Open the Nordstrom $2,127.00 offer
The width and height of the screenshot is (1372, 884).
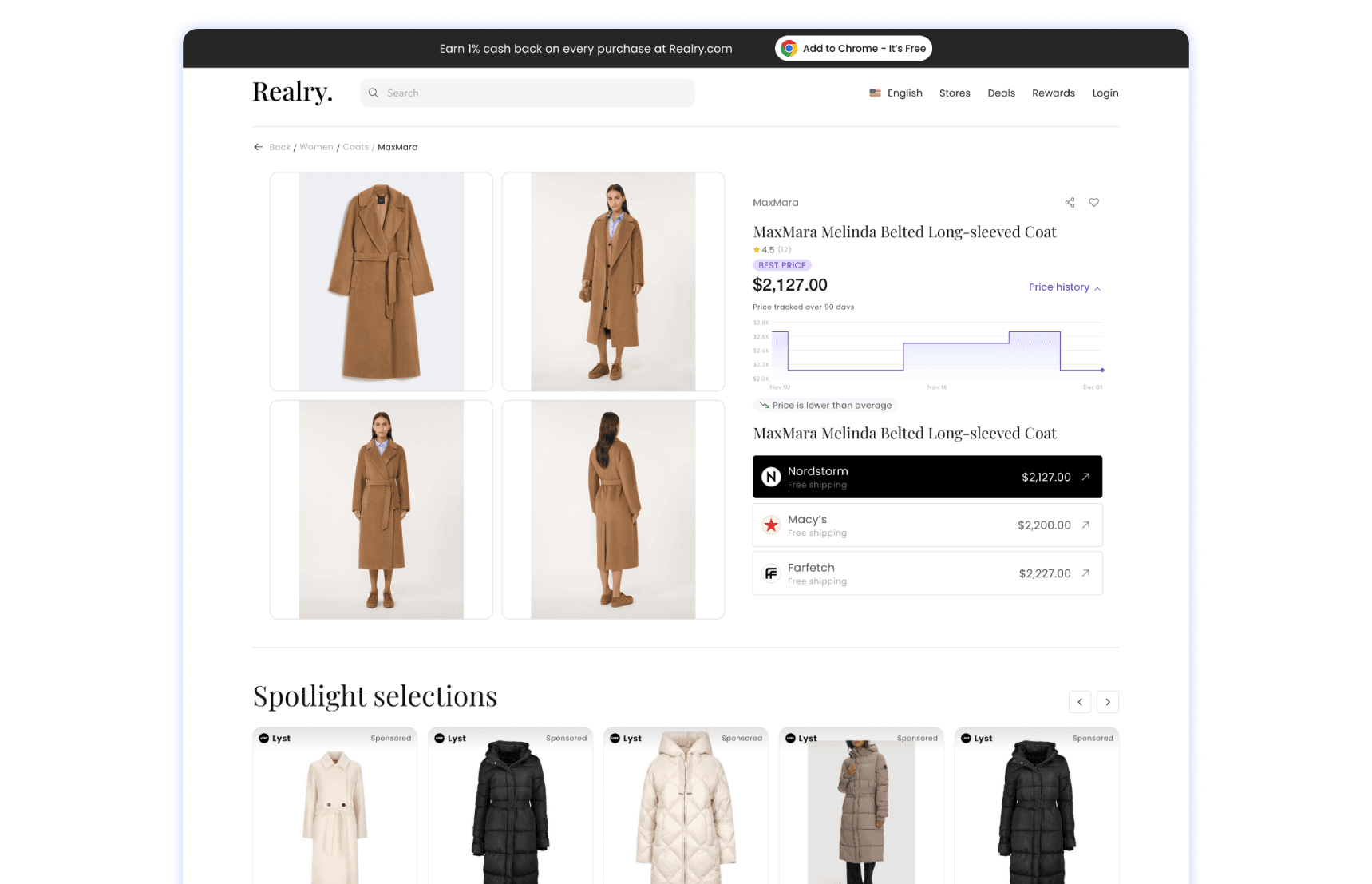(927, 477)
